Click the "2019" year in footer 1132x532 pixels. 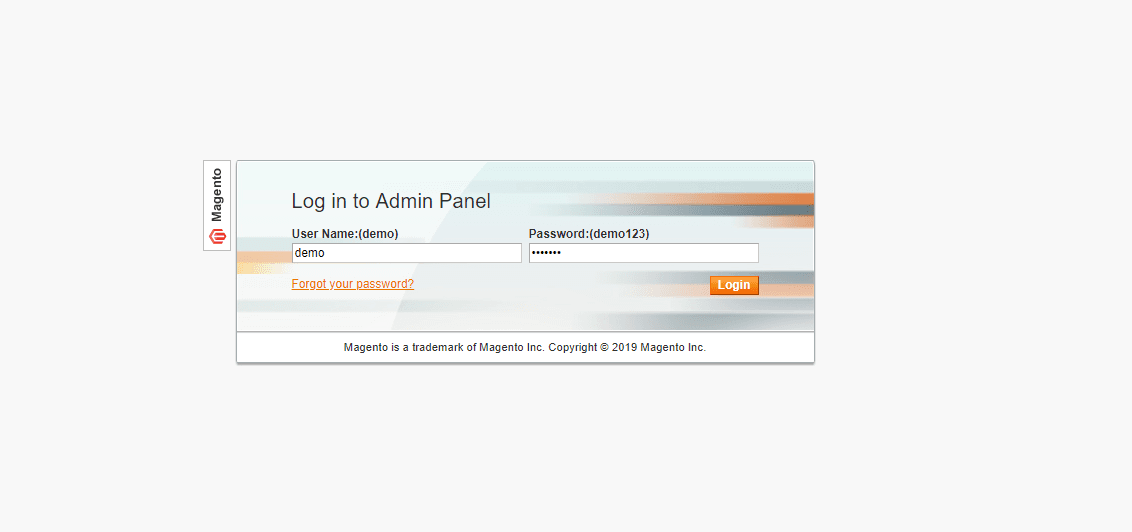click(624, 347)
